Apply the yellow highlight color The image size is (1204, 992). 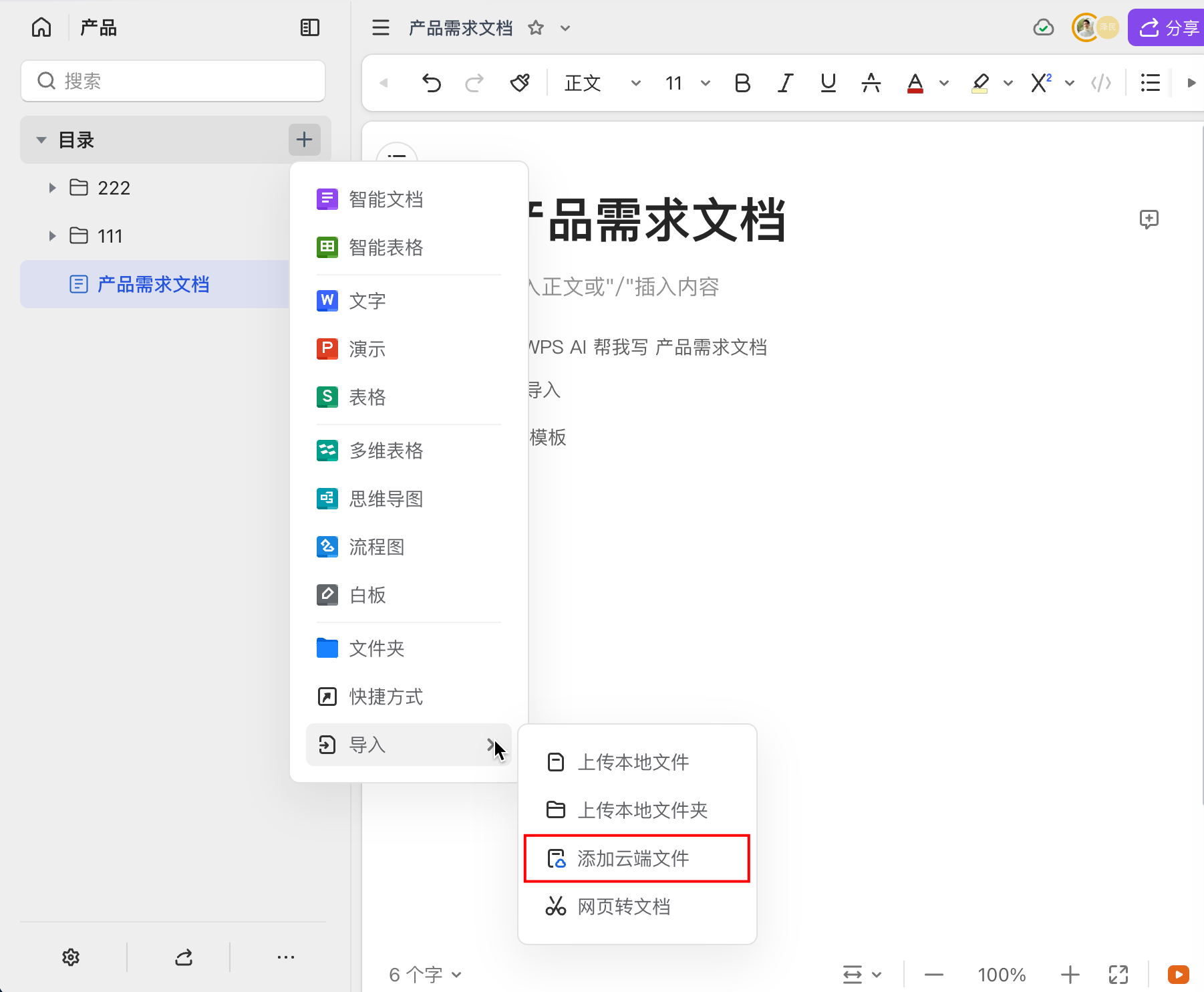click(980, 83)
